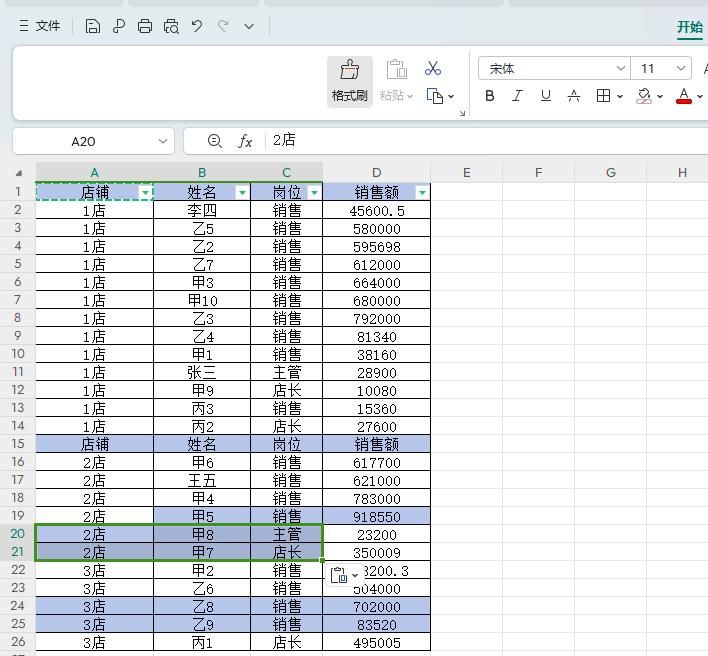
Task: Click the scissors Cut icon
Action: [x=433, y=68]
